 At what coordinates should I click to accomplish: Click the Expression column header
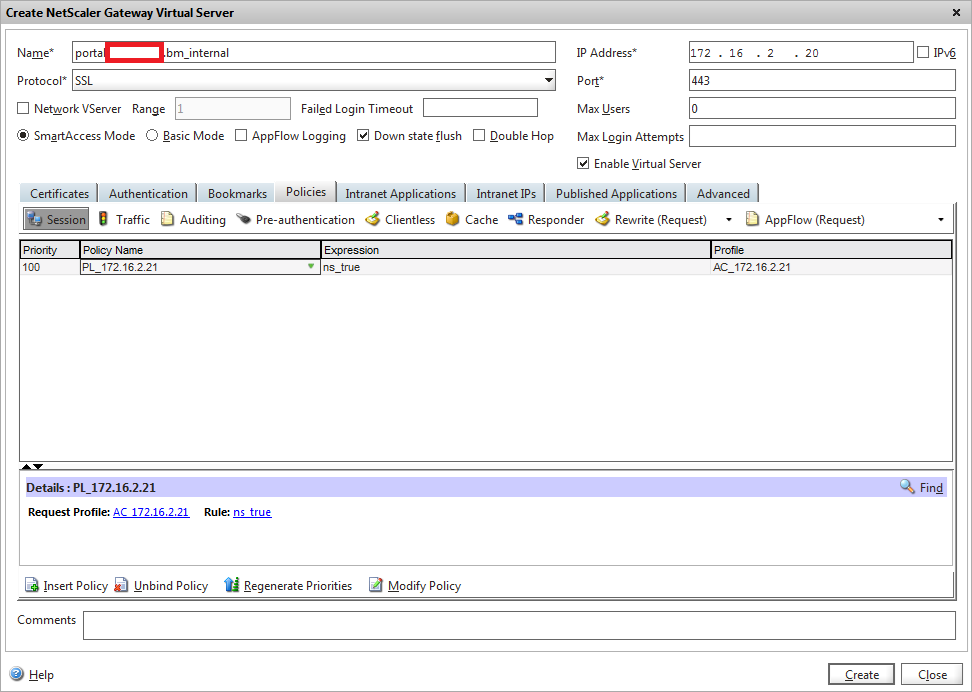[516, 250]
